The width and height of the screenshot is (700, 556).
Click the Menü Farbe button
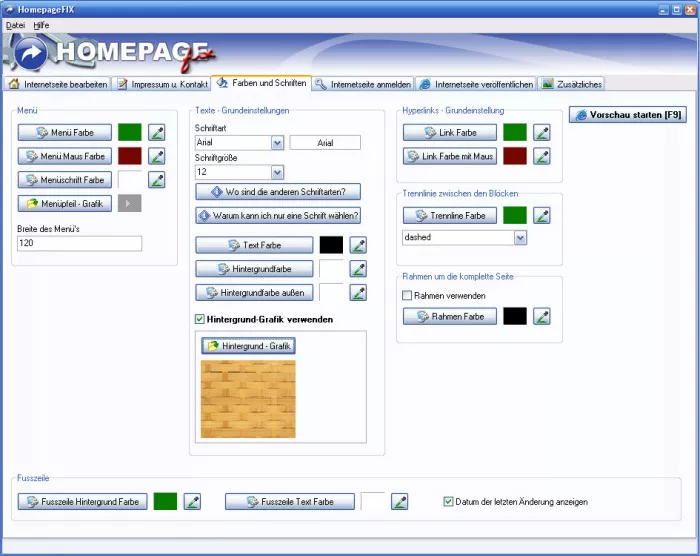coord(65,133)
